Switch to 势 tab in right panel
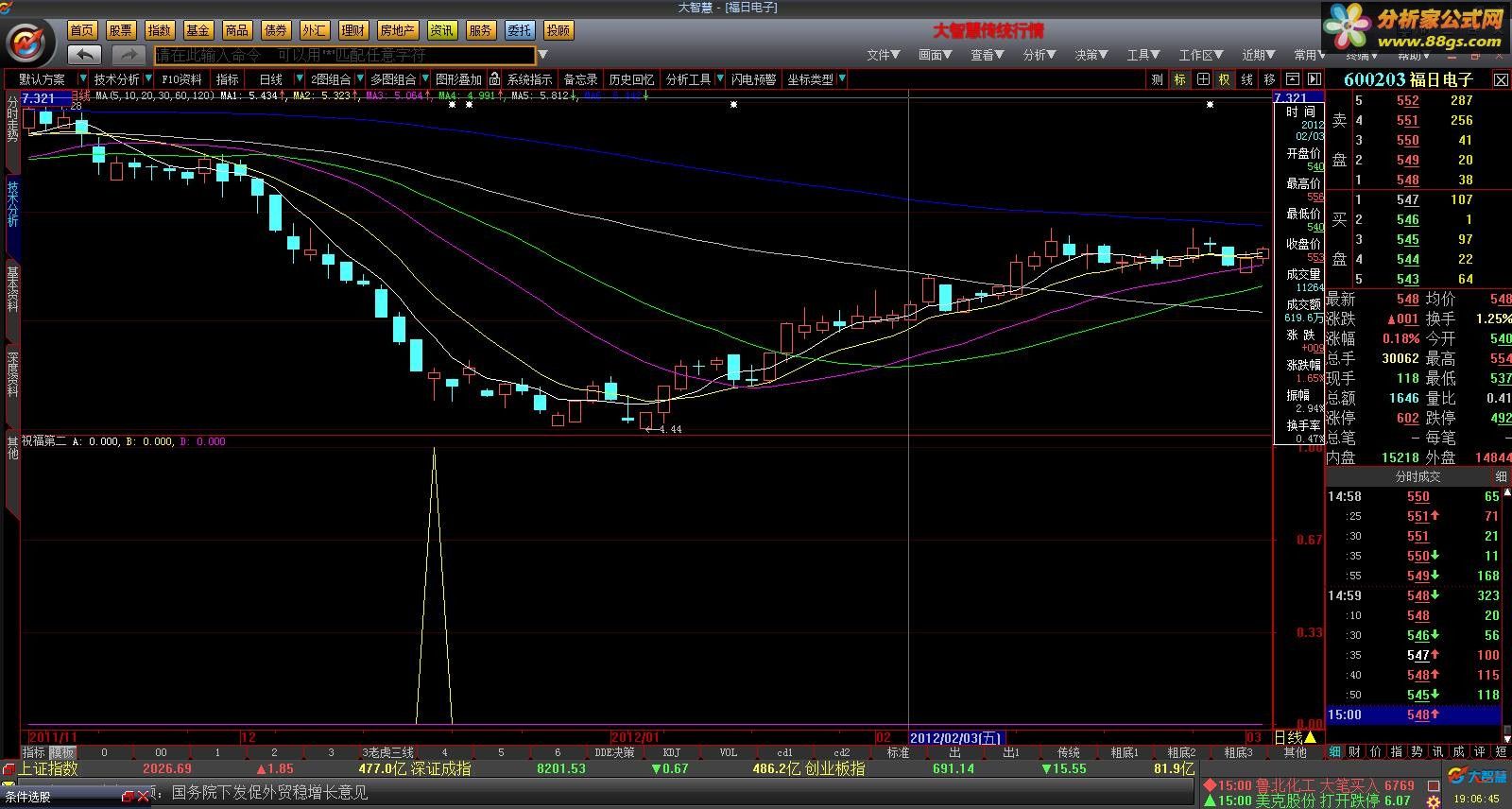The height and width of the screenshot is (809, 1512). (1417, 751)
